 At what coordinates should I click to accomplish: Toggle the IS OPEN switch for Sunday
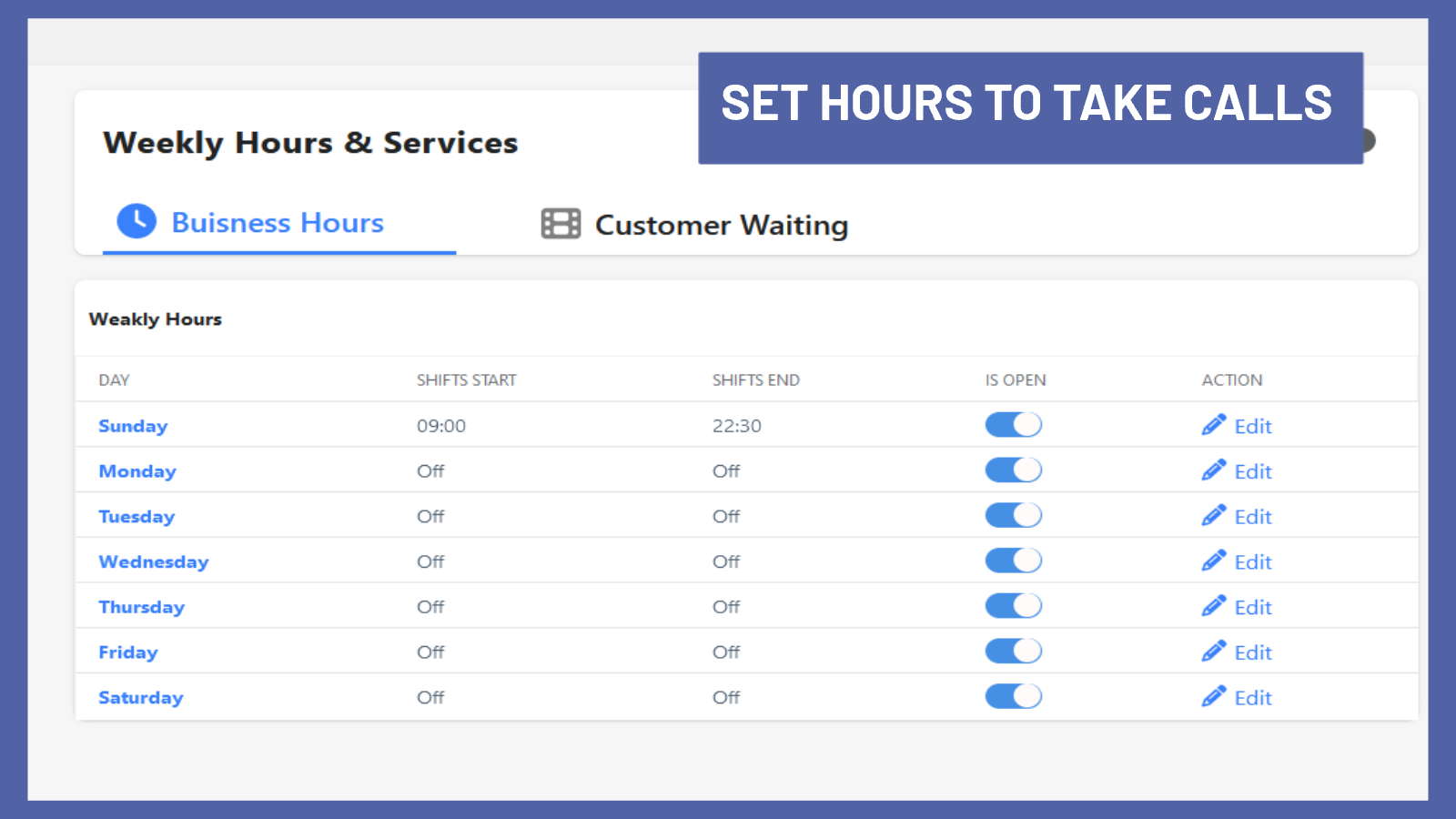[x=1013, y=424]
